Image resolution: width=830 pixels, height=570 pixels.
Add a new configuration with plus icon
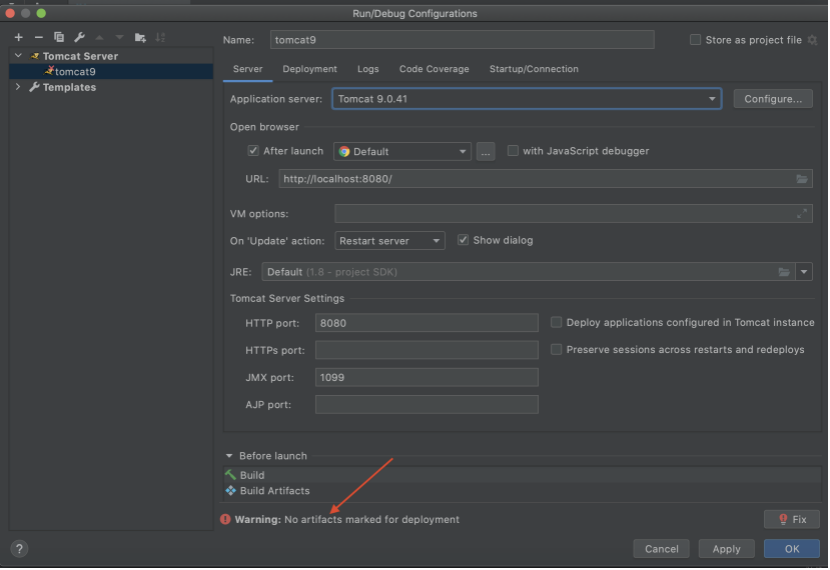(19, 37)
